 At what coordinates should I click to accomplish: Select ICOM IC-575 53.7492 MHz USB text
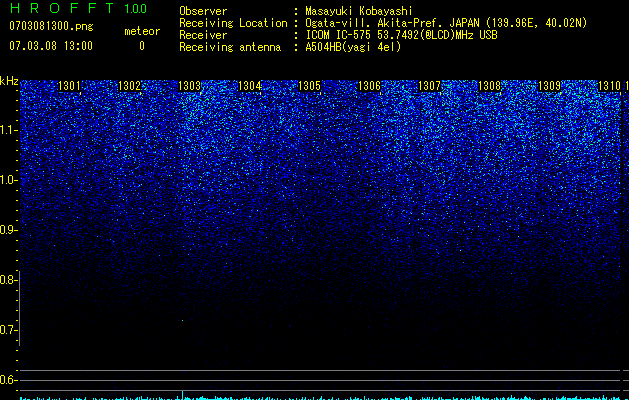(x=401, y=35)
